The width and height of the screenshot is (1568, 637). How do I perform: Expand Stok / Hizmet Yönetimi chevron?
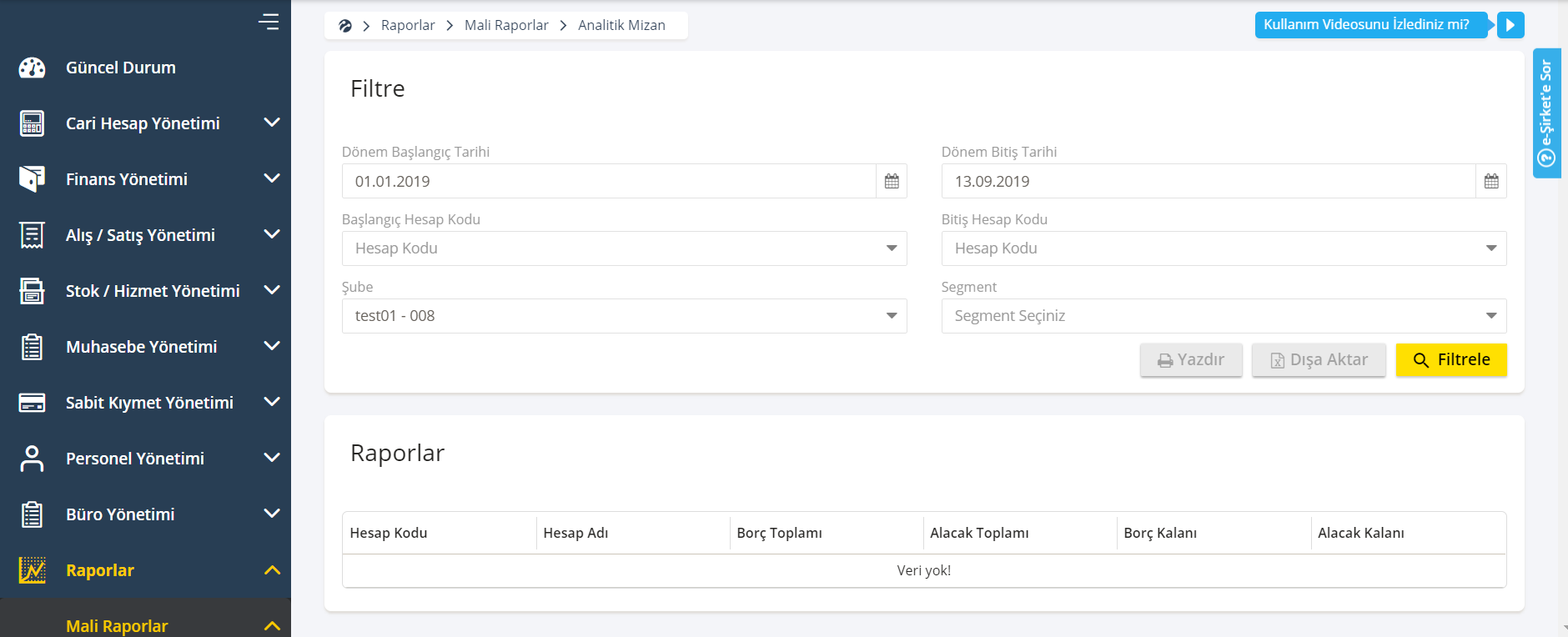272,290
